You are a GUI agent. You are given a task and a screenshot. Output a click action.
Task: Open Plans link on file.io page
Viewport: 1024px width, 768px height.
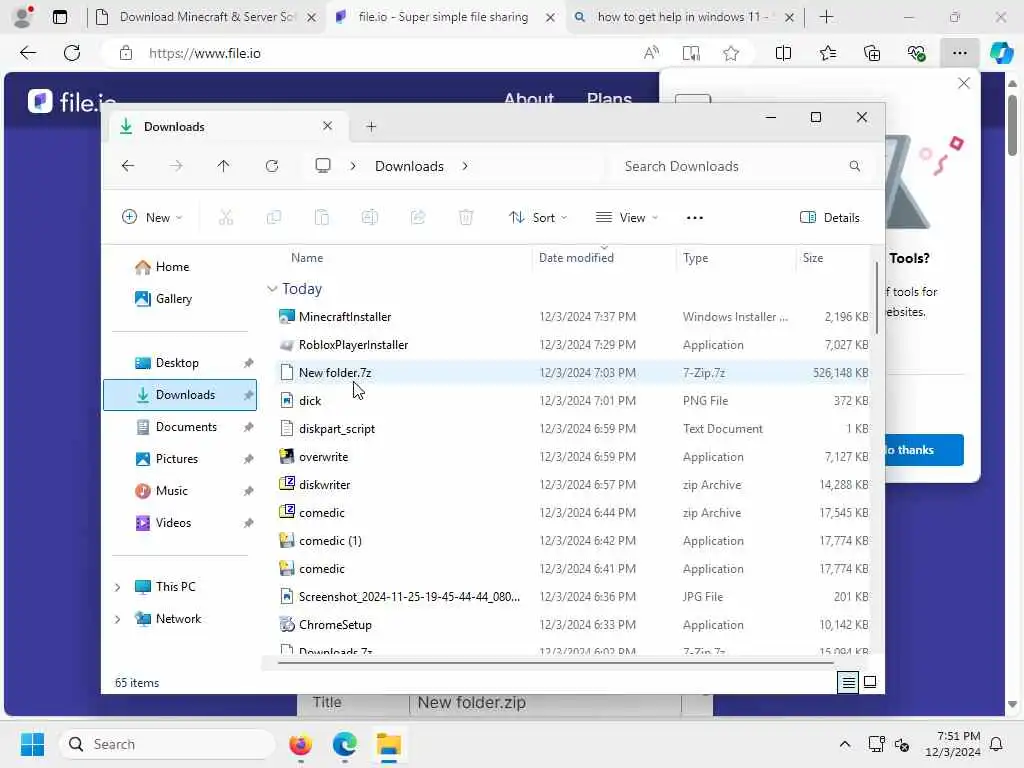tap(609, 98)
